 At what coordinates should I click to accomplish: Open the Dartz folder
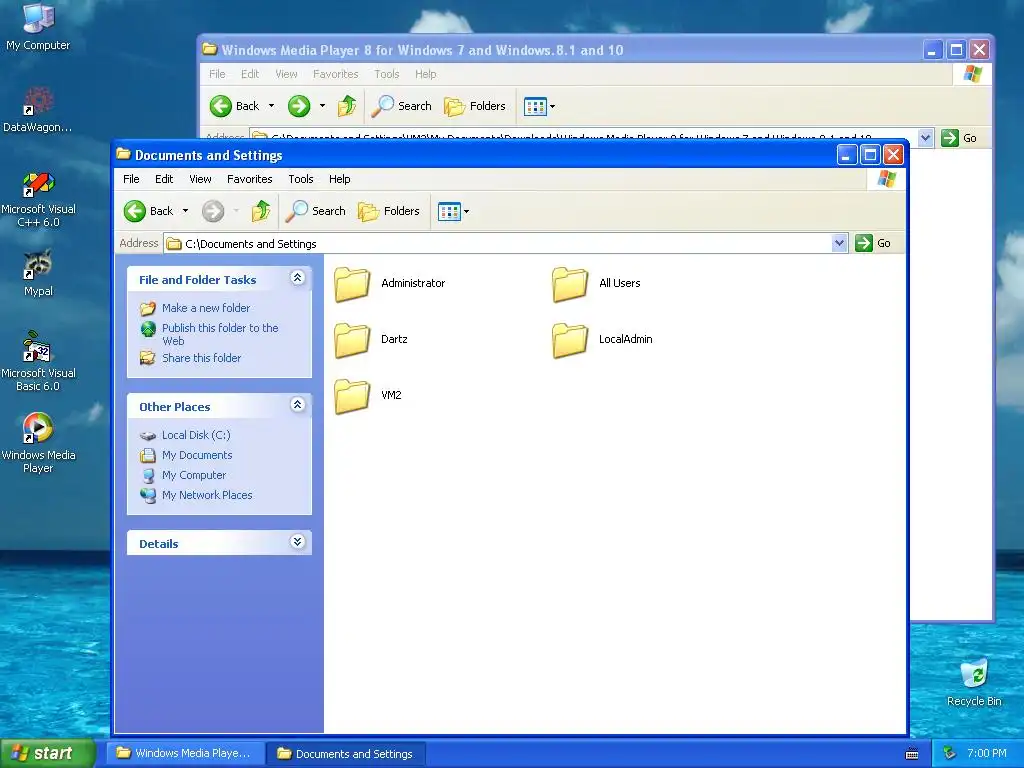tap(371, 340)
